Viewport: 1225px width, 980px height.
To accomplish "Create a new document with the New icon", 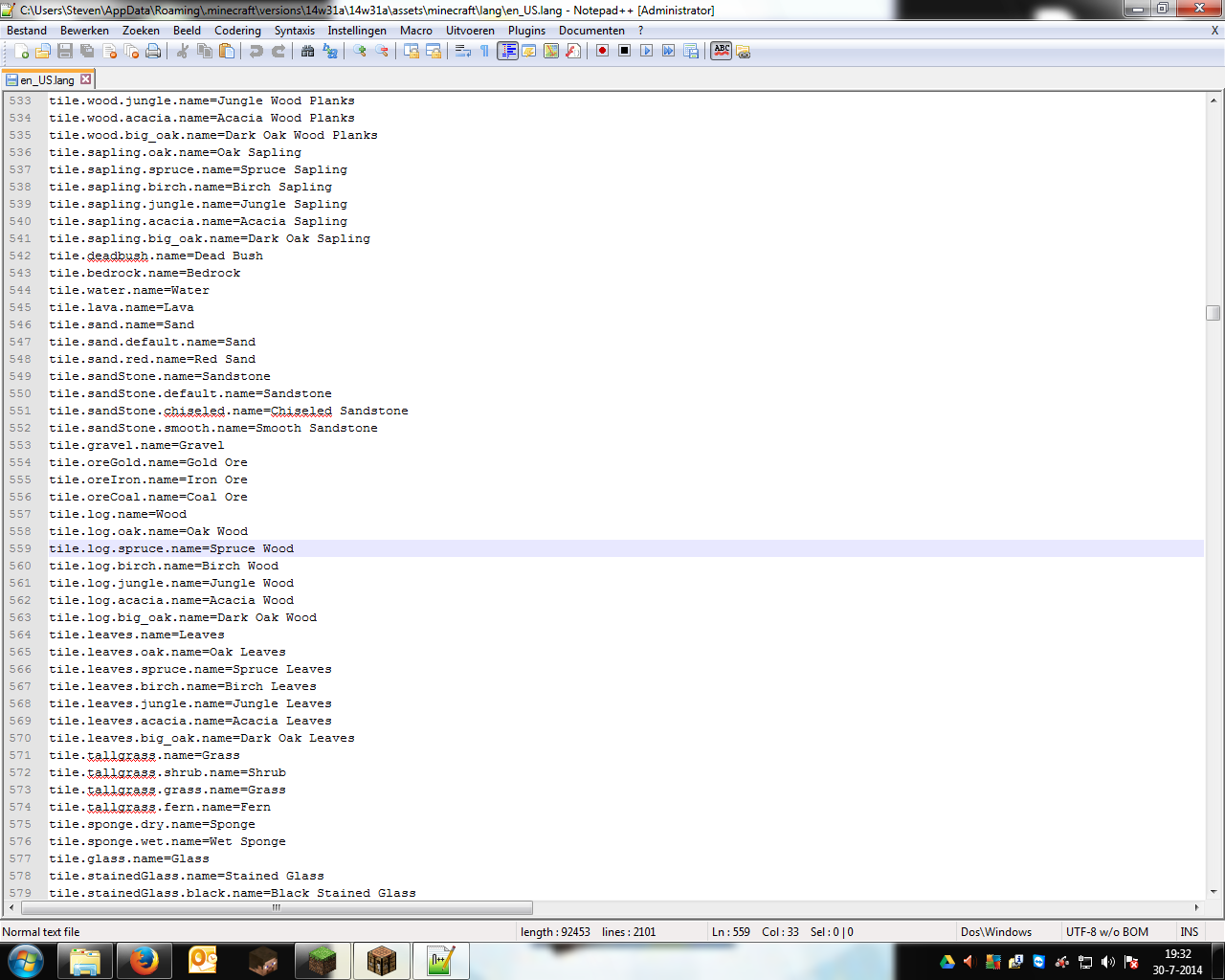I will pyautogui.click(x=21, y=51).
